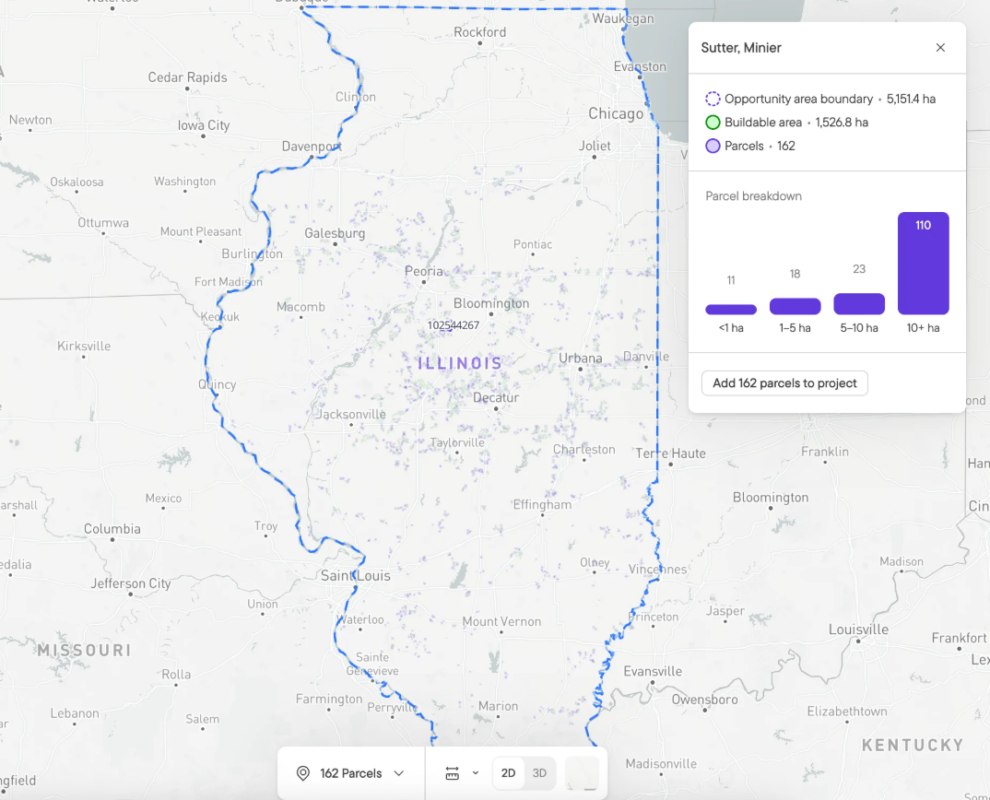The width and height of the screenshot is (990, 800).
Task: Click the Galesburg city label
Action: (335, 234)
